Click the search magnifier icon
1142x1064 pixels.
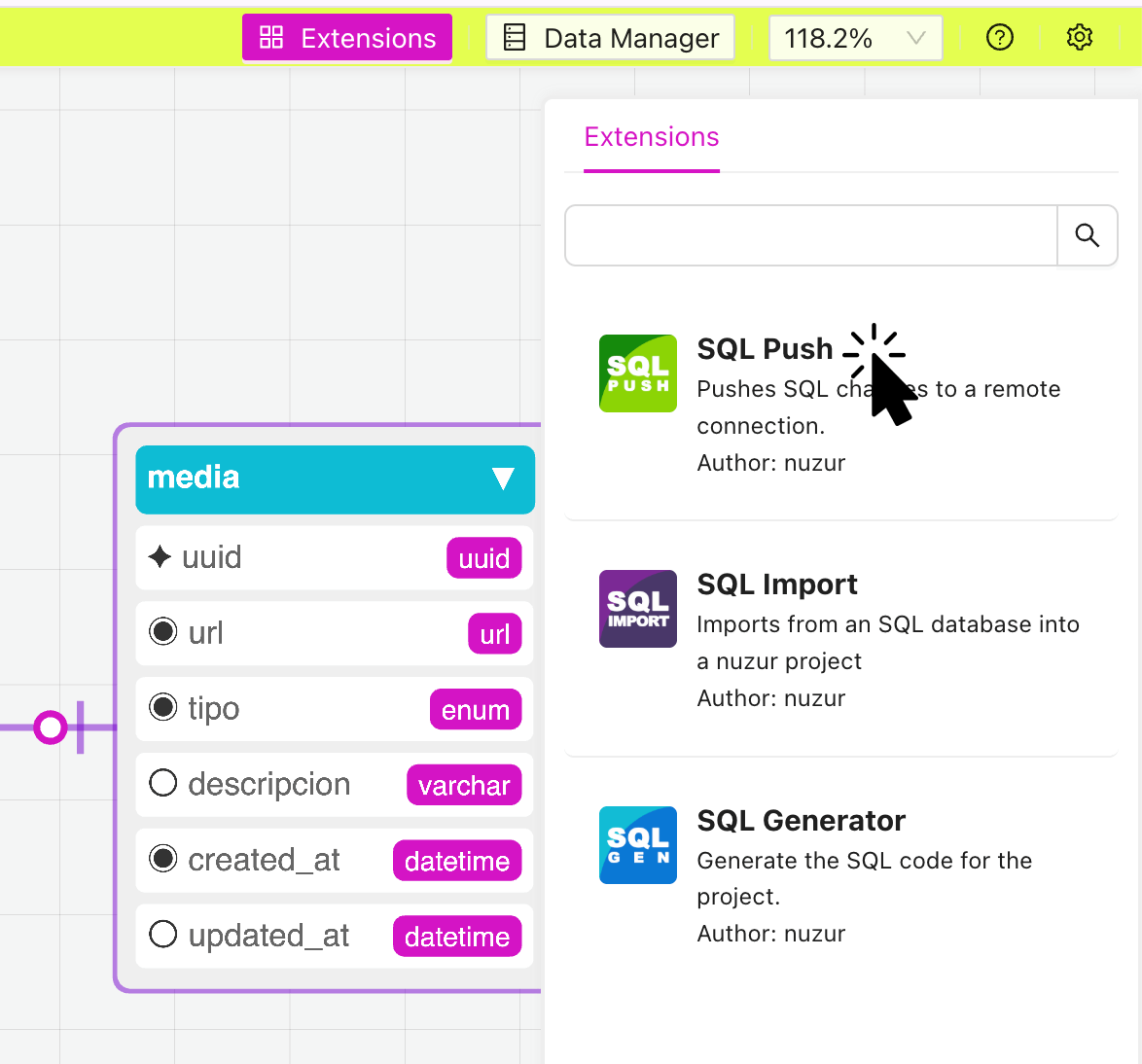click(x=1087, y=235)
